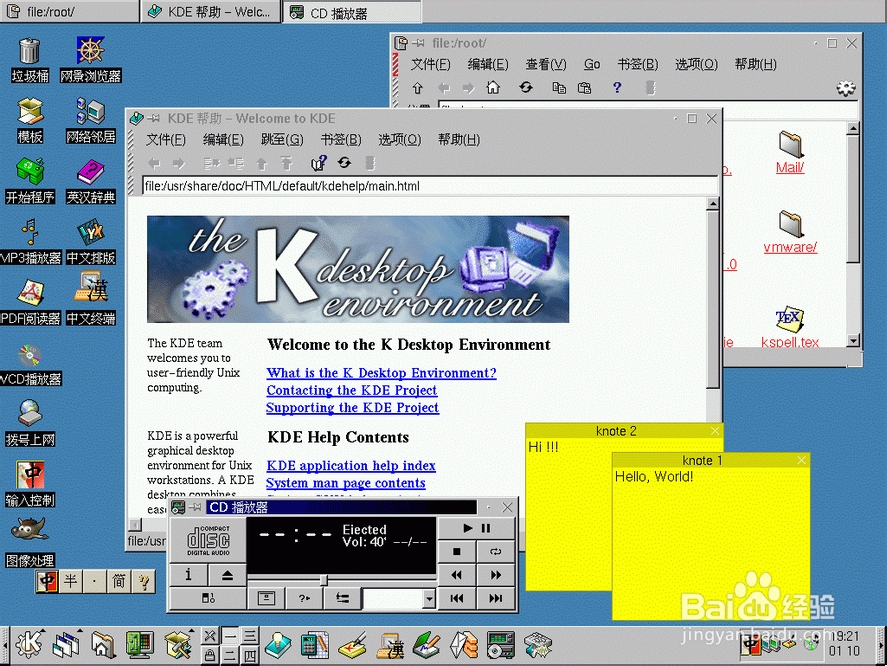887x666 pixels.
Task: Open 书签(B) menu in KDE Help
Action: (341, 140)
